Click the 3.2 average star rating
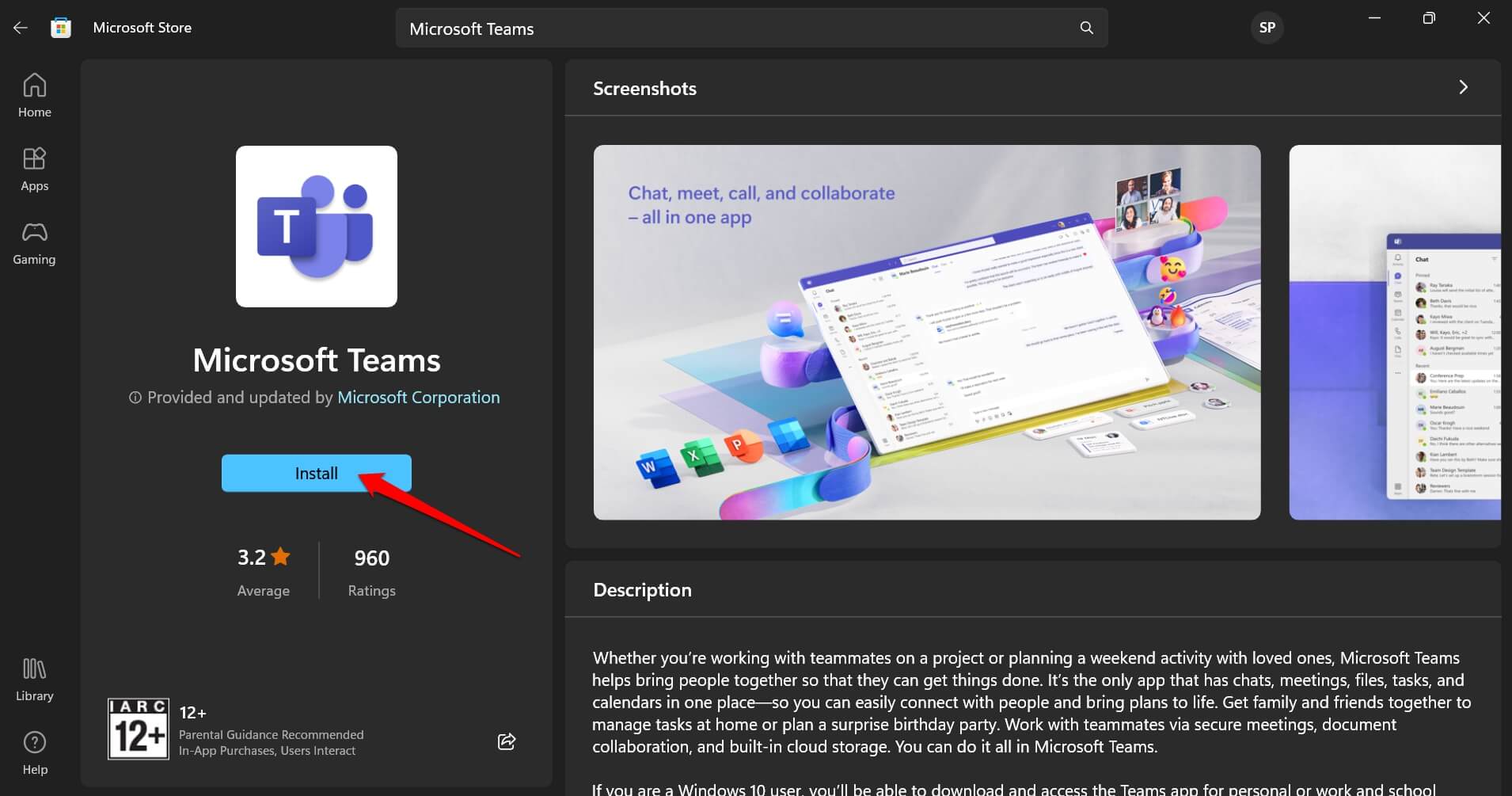Viewport: 1512px width, 796px height. [x=262, y=558]
